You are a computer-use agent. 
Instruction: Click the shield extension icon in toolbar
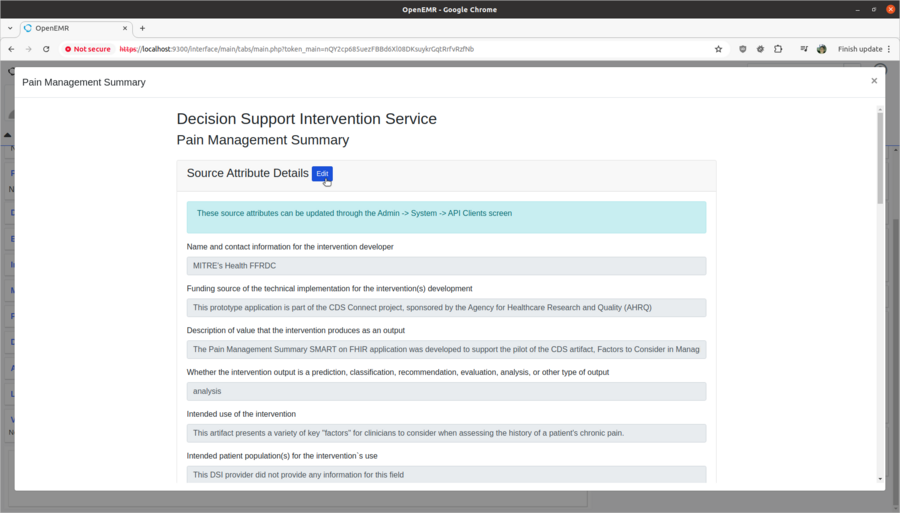(743, 49)
